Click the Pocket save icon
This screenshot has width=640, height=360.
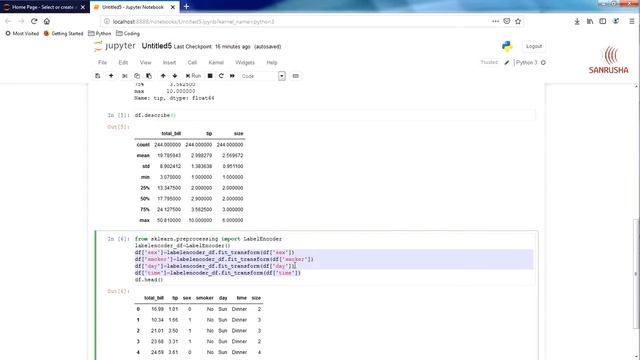(x=507, y=21)
